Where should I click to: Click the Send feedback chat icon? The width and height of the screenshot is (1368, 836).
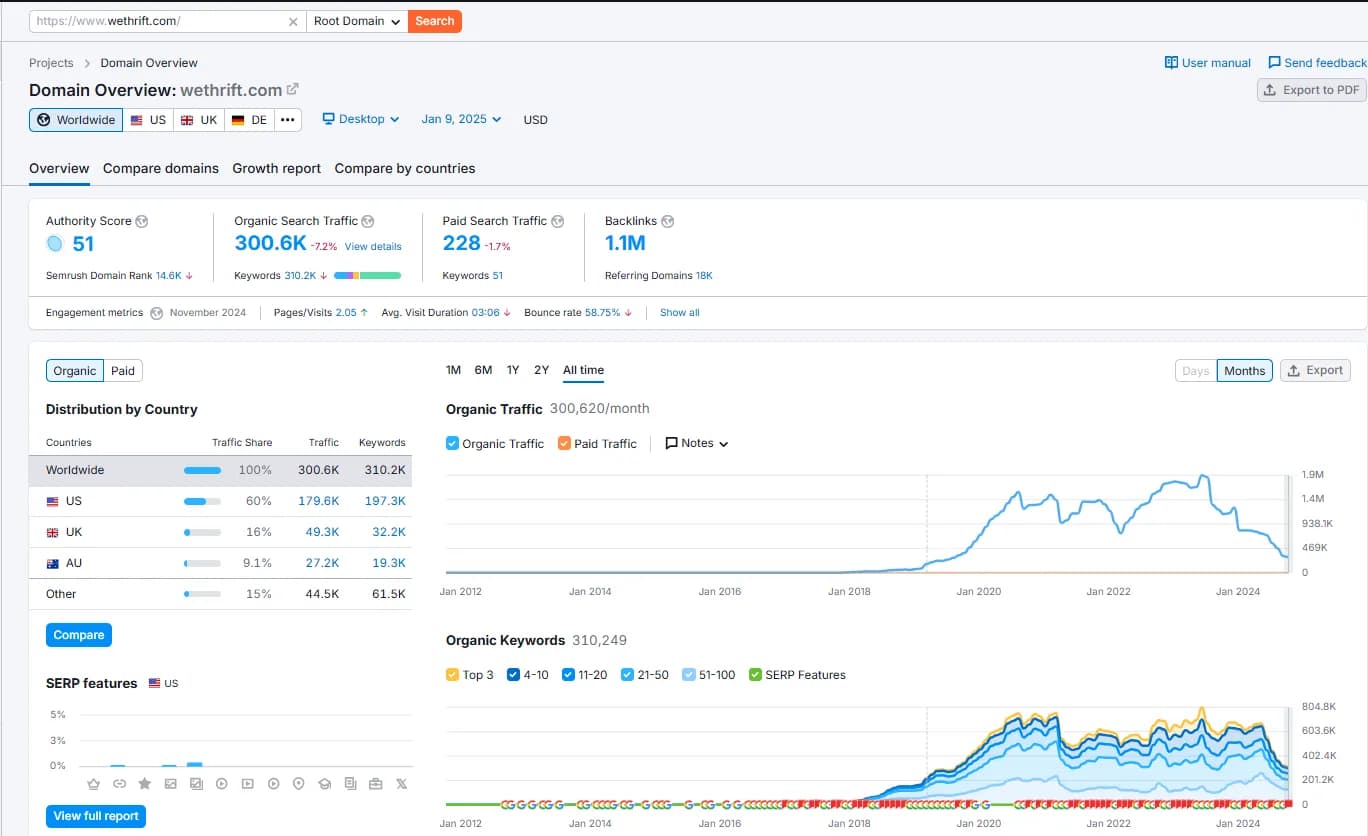[x=1274, y=62]
